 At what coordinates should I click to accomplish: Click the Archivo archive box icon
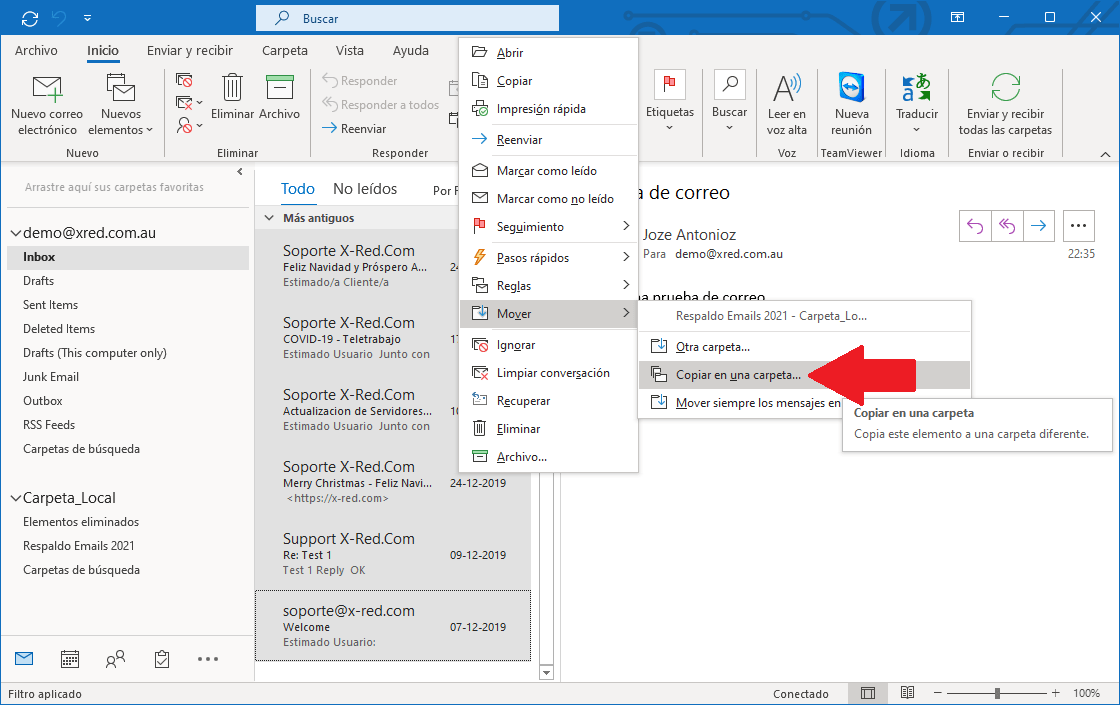pos(280,88)
